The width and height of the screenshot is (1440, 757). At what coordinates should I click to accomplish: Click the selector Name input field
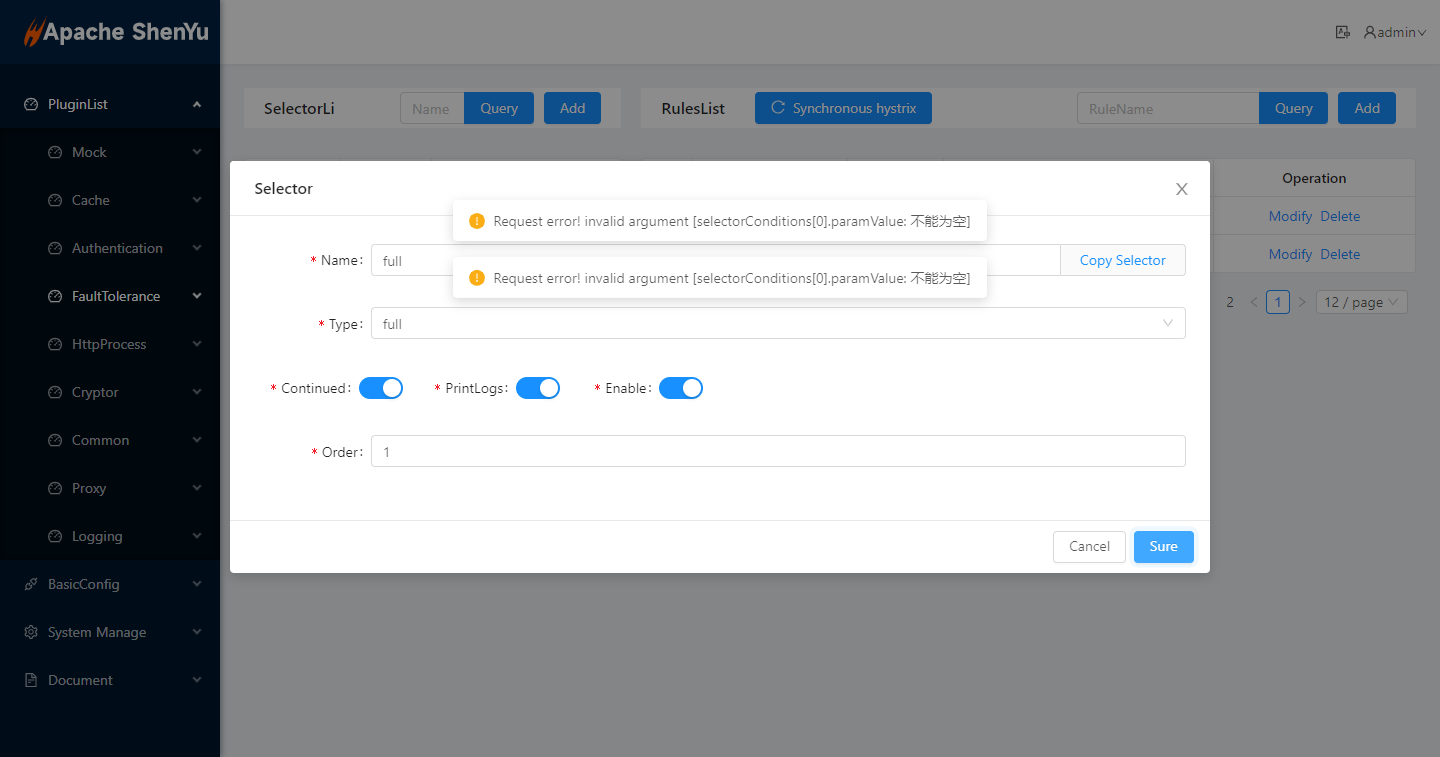point(715,260)
